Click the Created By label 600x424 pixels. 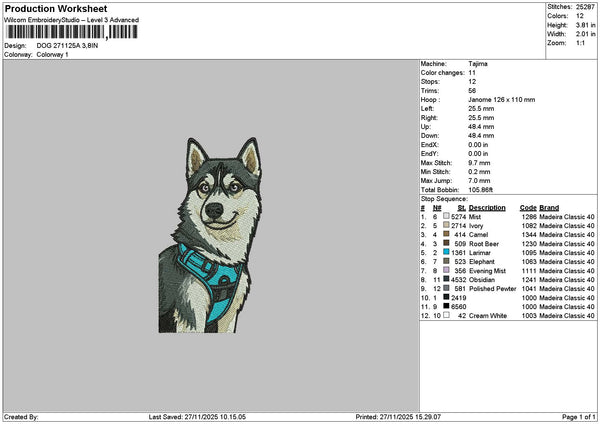point(21,417)
